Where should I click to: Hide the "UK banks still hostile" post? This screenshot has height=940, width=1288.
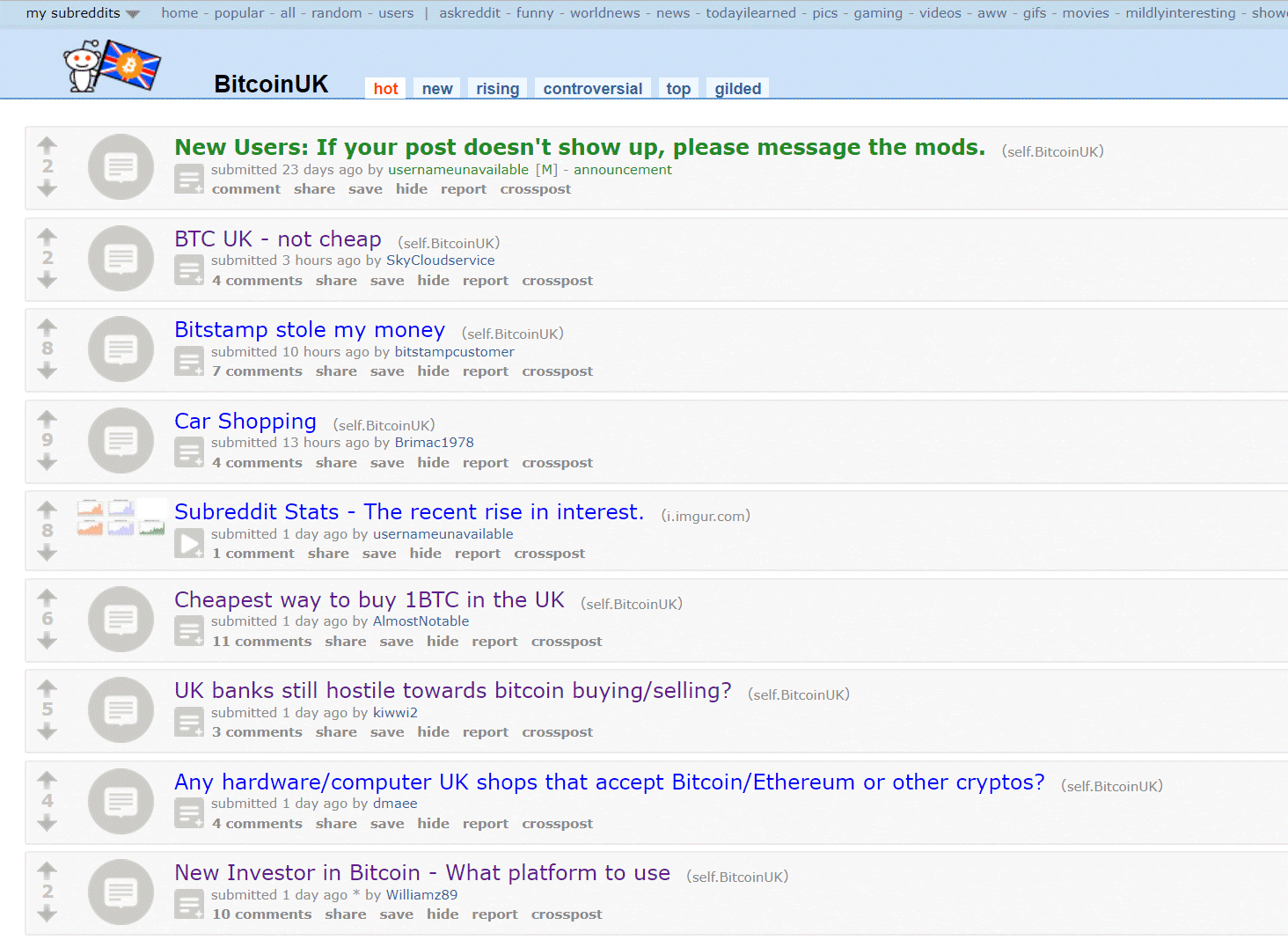coord(433,732)
